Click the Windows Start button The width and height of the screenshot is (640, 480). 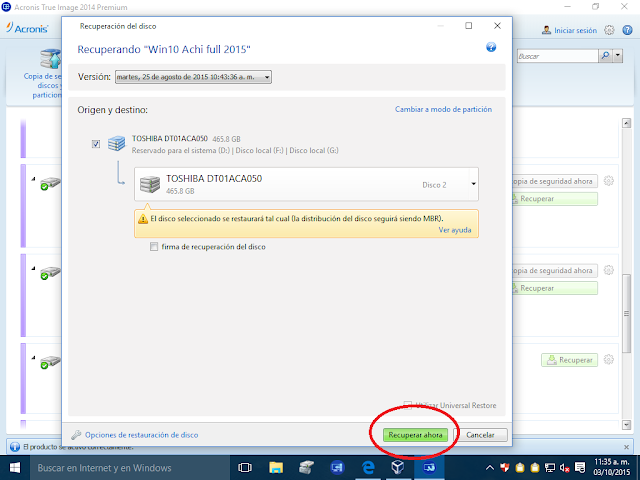click(x=15, y=468)
